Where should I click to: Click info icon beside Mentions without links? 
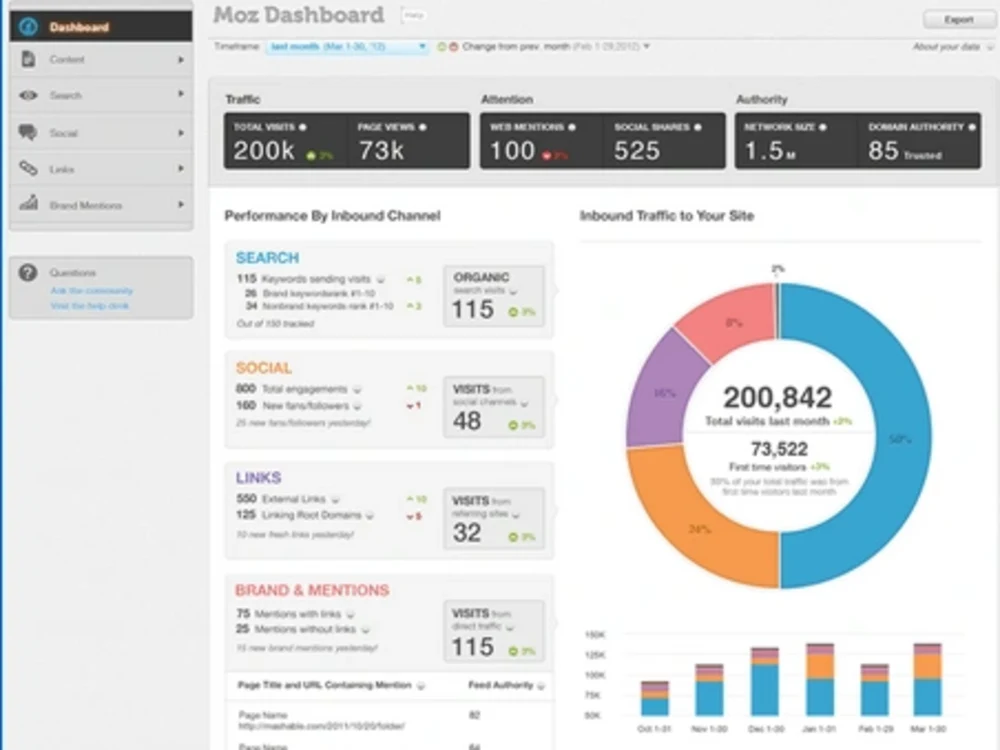click(x=365, y=629)
